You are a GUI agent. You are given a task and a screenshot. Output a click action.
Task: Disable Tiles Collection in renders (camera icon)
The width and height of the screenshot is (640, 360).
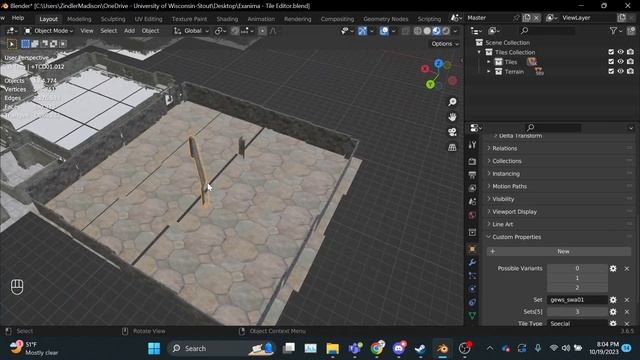(630, 52)
